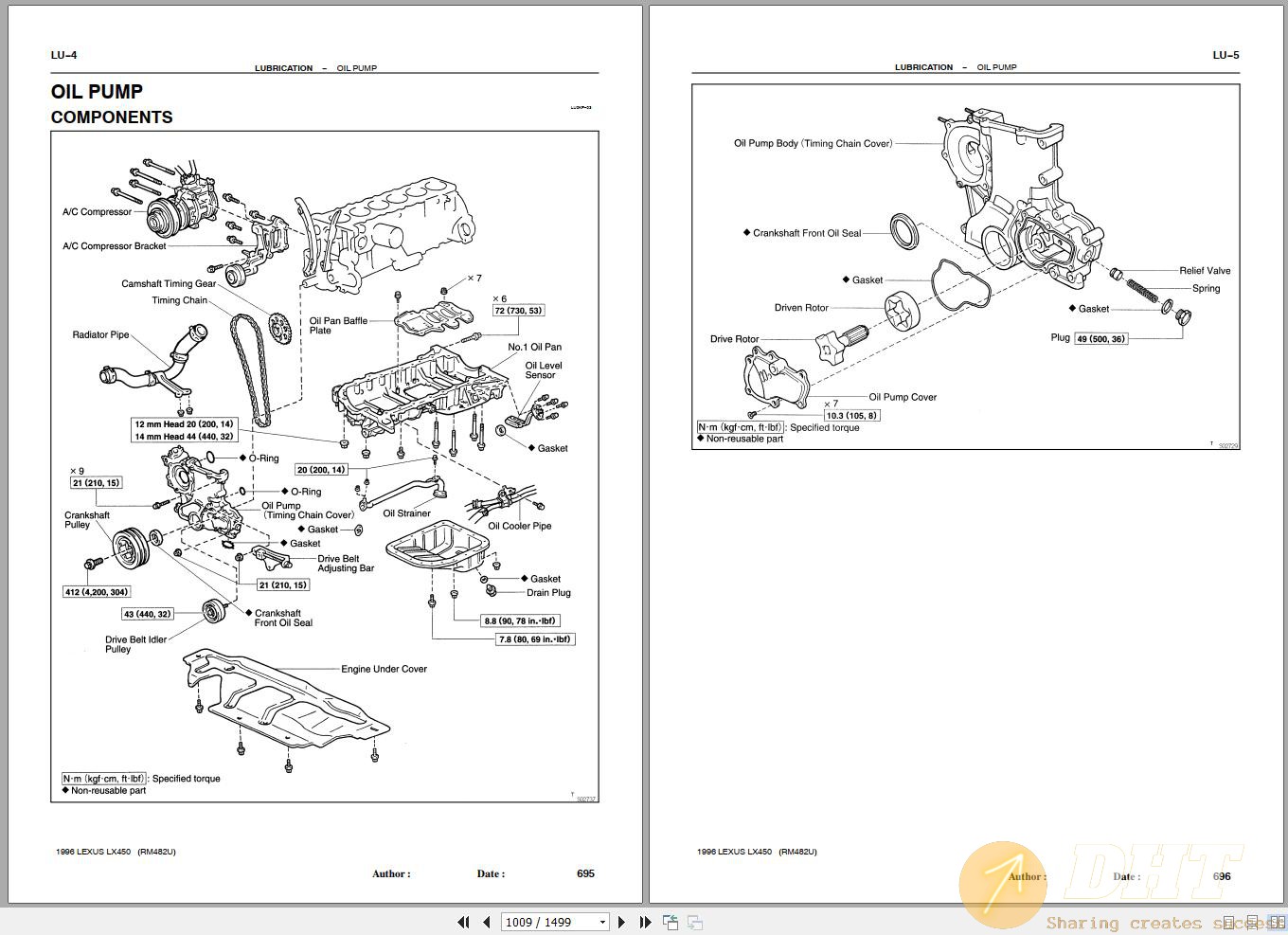
Task: Go to the first page
Action: 463,922
